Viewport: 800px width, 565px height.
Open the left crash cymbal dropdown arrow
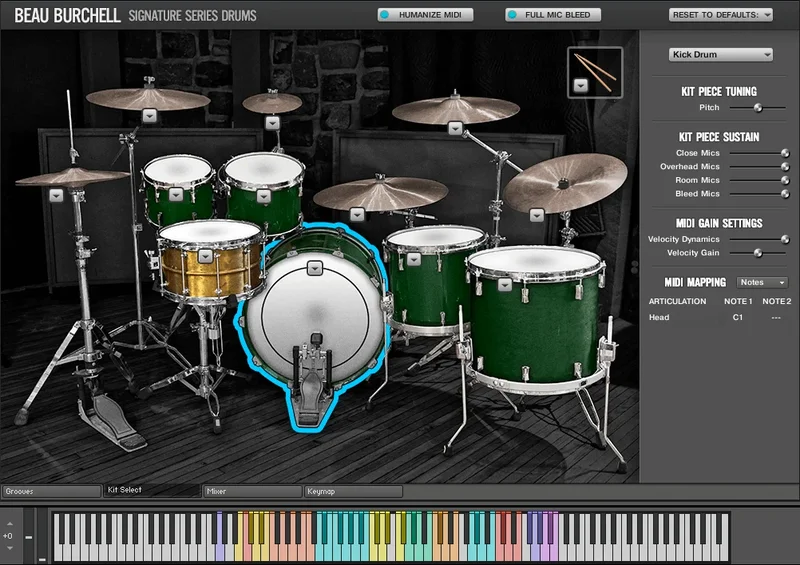coord(149,116)
